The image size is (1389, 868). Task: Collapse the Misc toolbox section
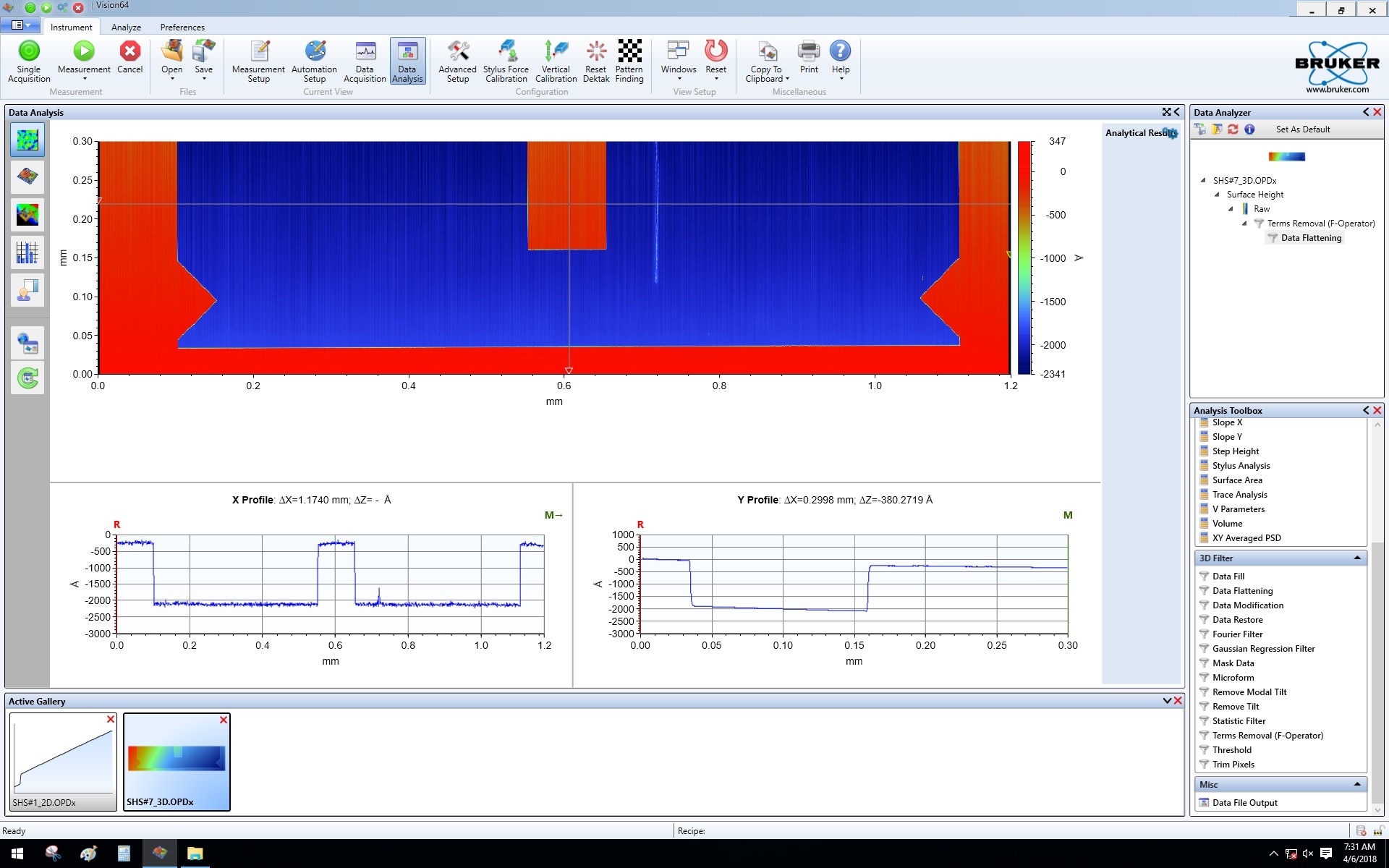pyautogui.click(x=1357, y=784)
